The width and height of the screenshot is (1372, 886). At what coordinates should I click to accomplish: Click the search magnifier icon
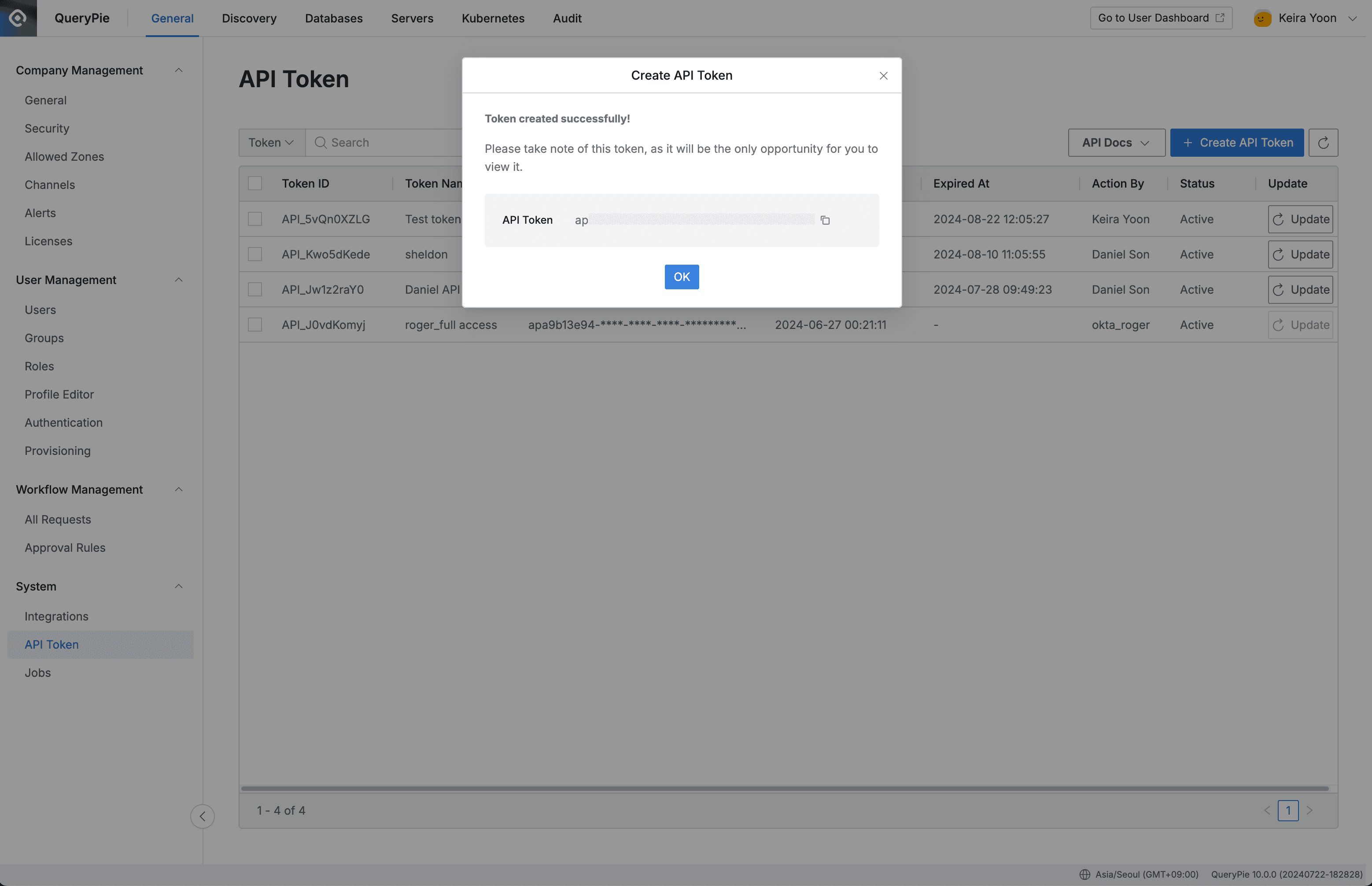(321, 142)
